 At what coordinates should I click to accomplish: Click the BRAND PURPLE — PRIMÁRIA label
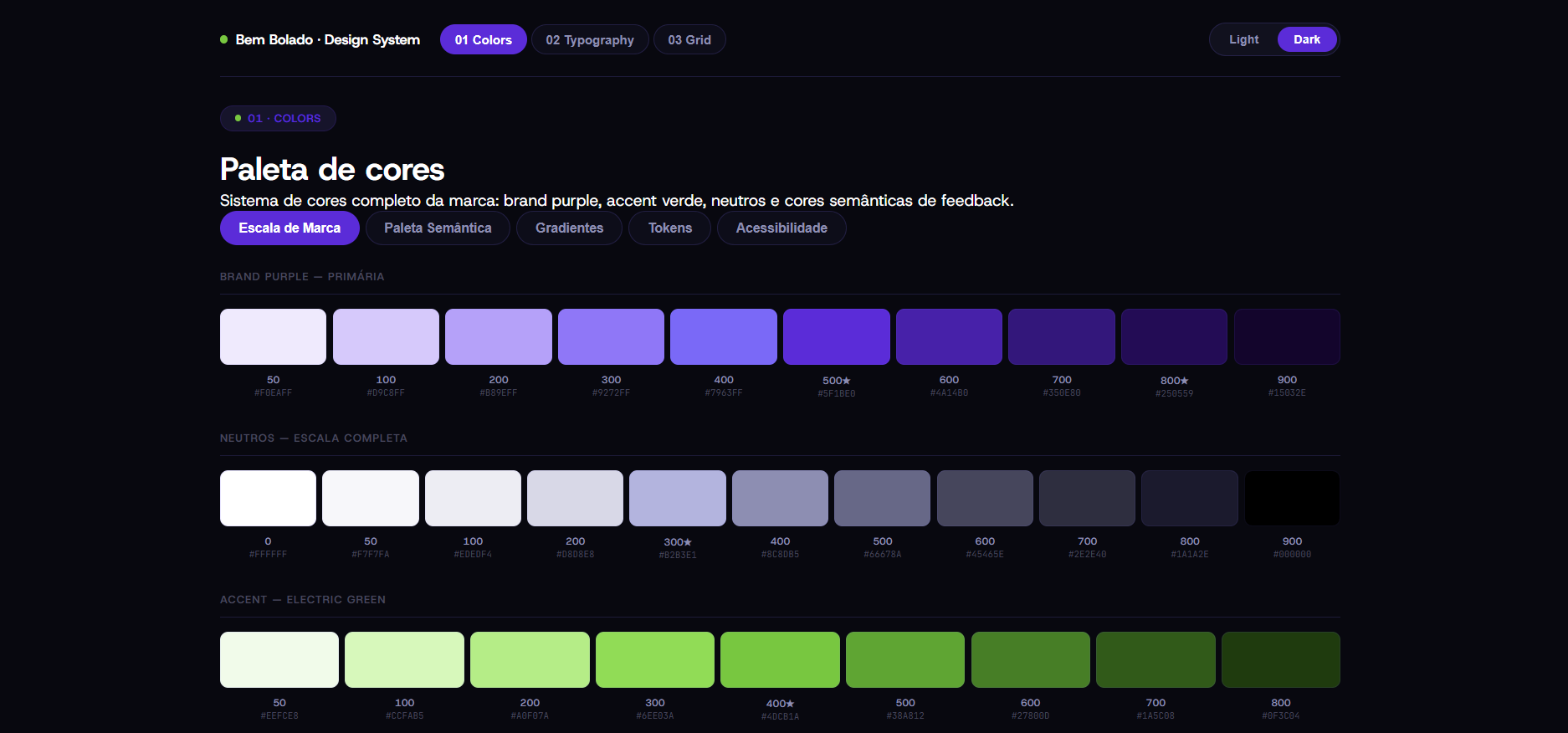point(302,276)
